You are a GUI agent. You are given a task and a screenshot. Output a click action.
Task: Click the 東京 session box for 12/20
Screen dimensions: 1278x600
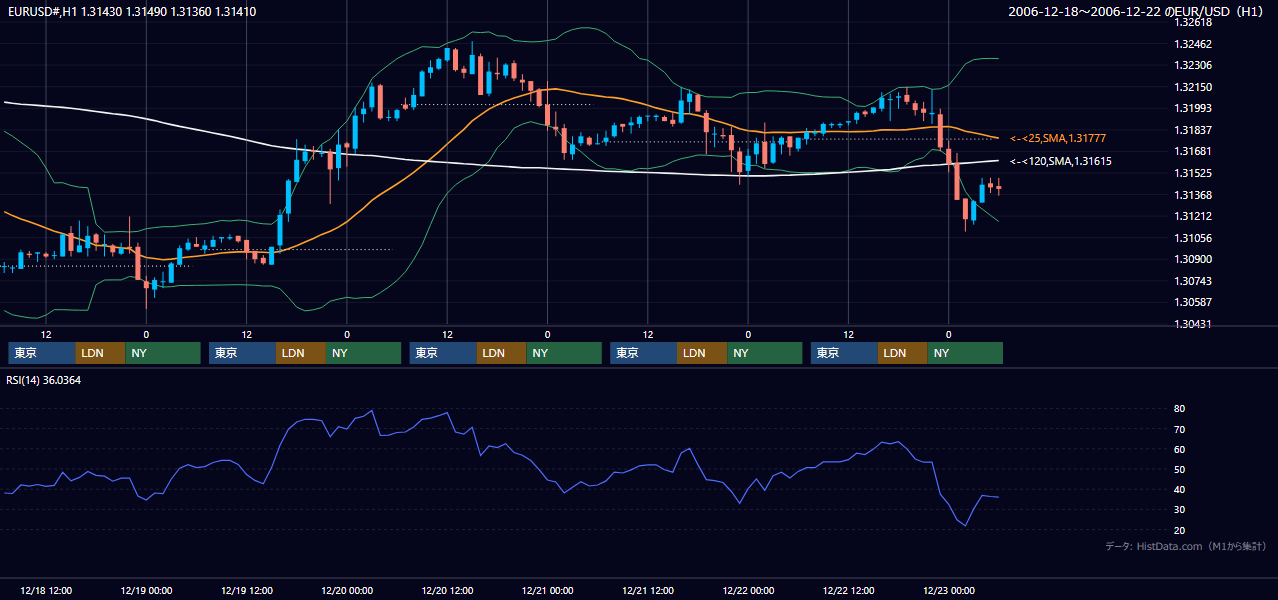(x=443, y=353)
